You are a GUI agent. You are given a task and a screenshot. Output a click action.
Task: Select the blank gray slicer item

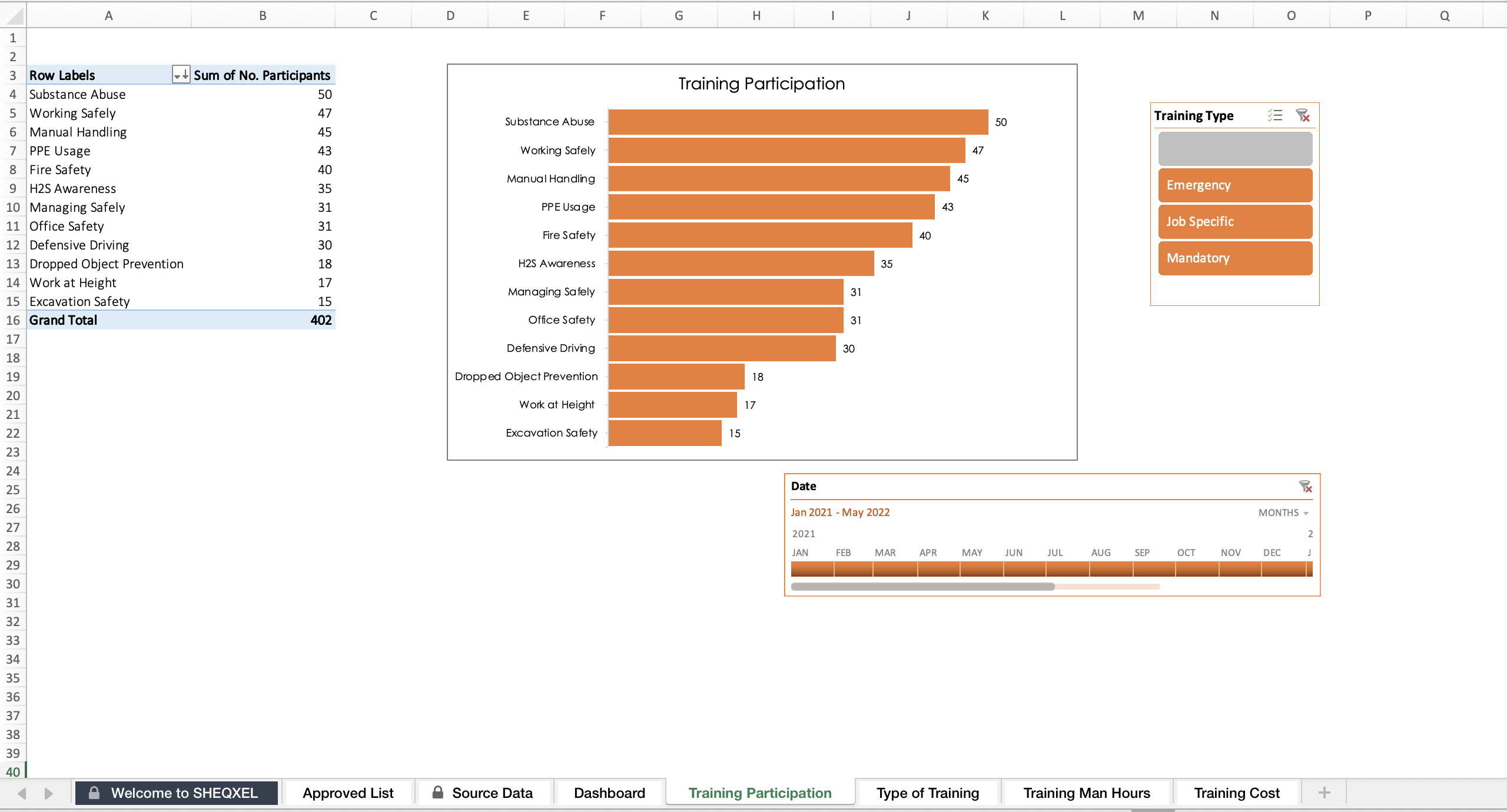coord(1235,149)
